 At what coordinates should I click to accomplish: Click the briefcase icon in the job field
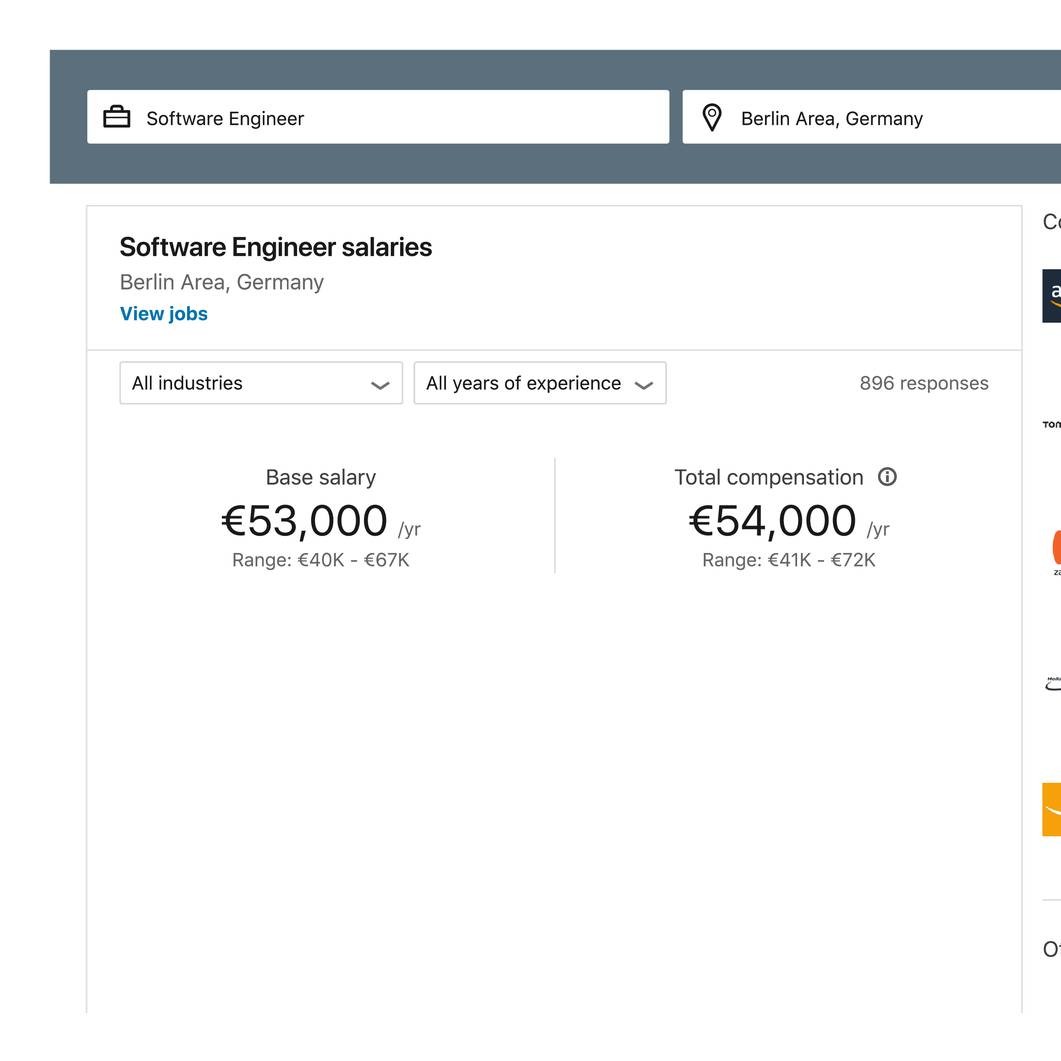pyautogui.click(x=116, y=117)
